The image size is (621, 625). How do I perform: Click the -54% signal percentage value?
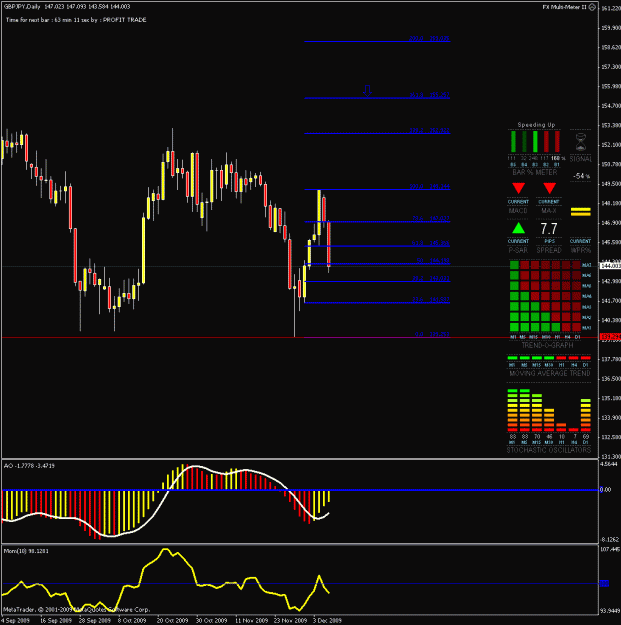coord(581,176)
